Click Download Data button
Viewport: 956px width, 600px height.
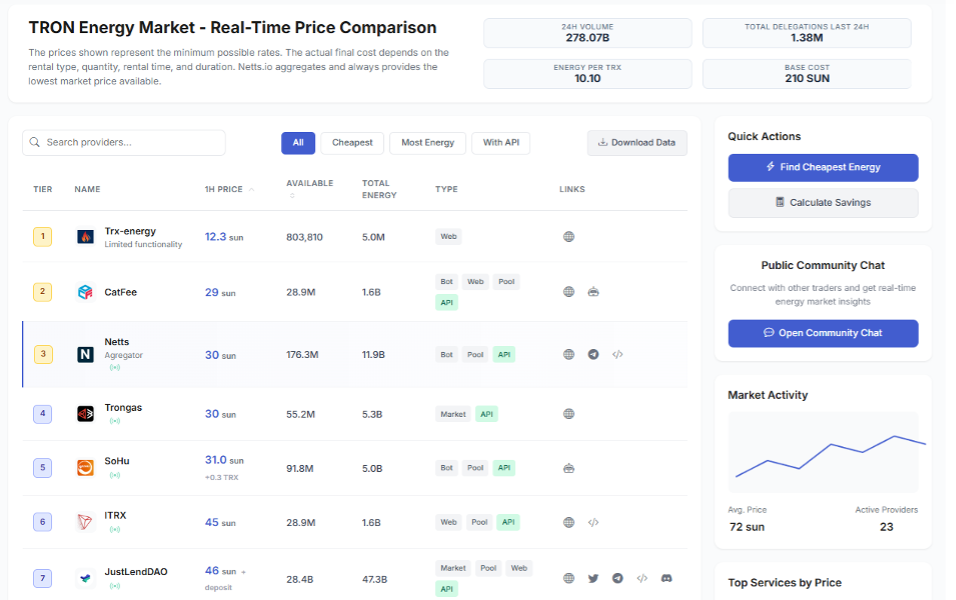coord(637,143)
